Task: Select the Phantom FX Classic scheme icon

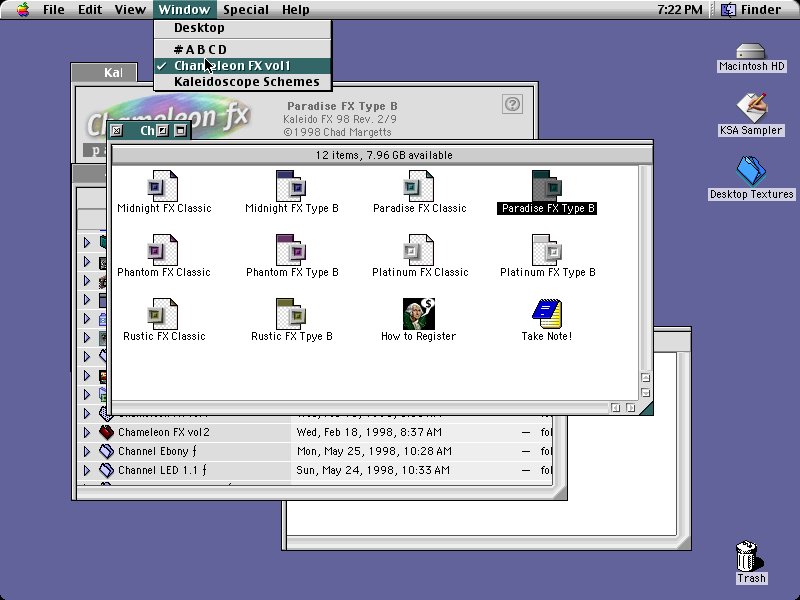Action: coord(163,250)
